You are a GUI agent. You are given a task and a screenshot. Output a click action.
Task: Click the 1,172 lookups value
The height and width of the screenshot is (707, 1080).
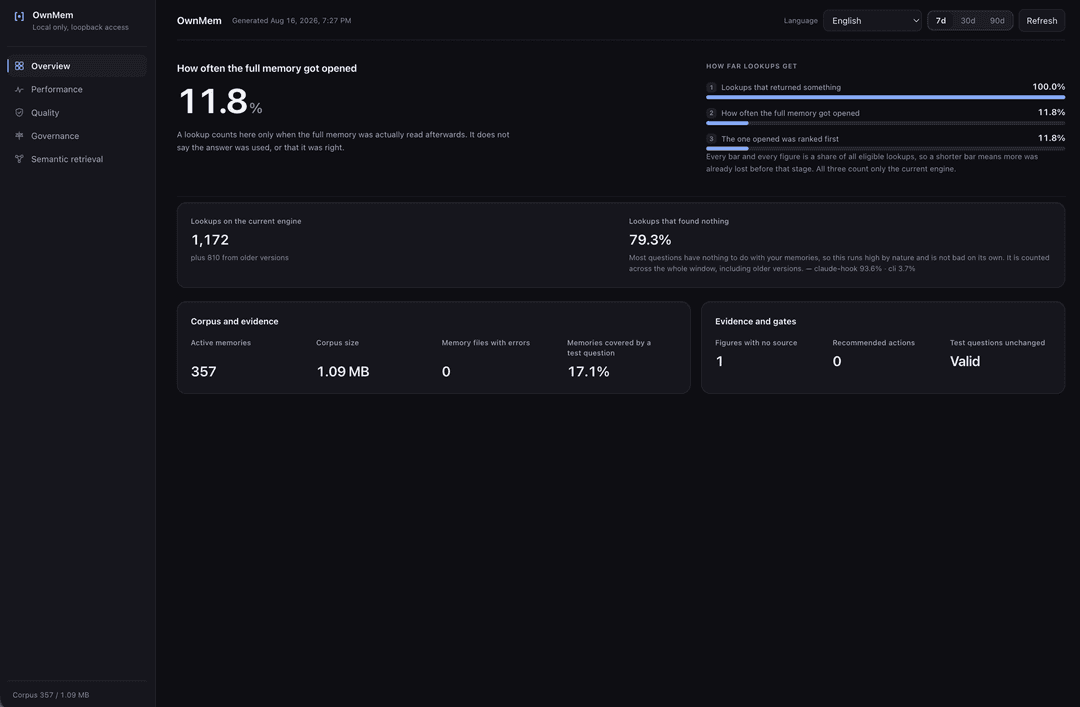(210, 240)
